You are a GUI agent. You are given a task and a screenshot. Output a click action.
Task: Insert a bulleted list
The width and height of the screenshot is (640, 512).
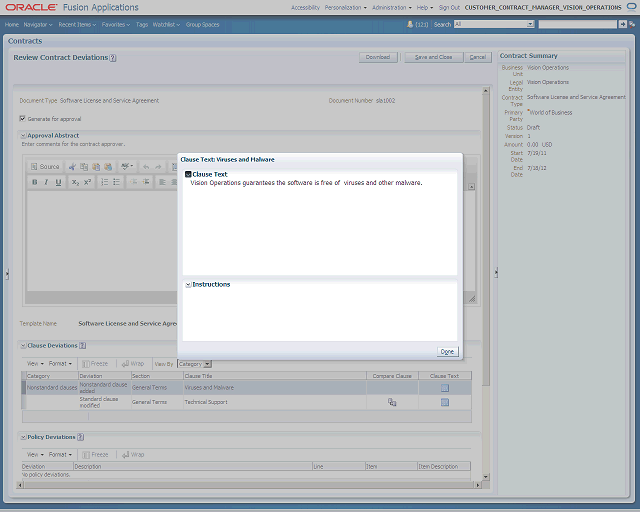point(117,182)
